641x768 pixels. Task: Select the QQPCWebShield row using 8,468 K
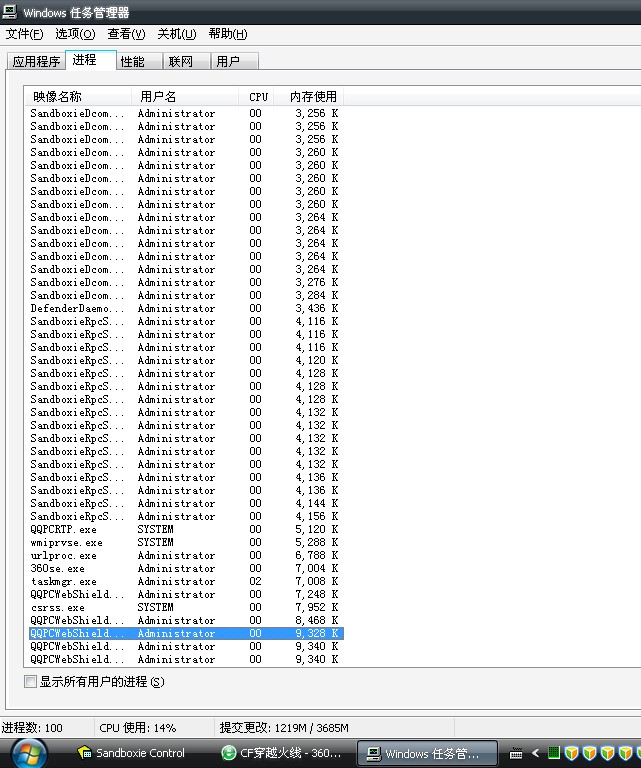(186, 621)
